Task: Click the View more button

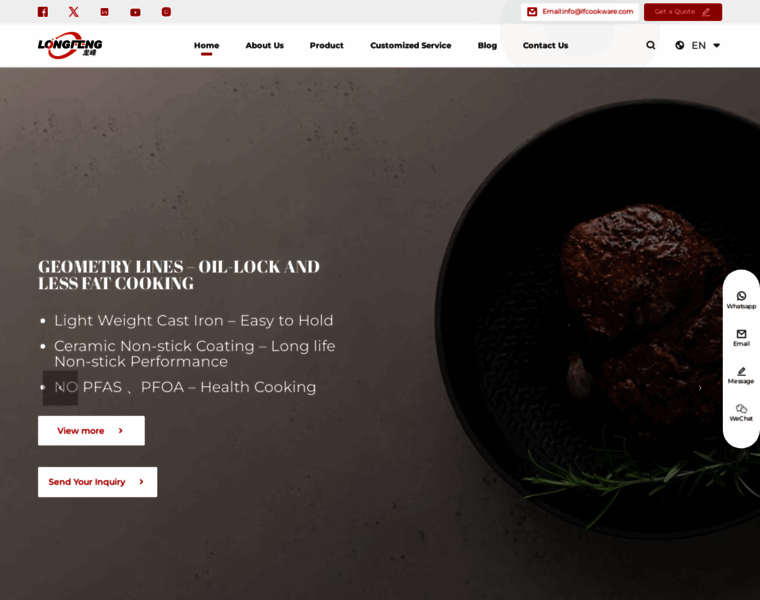Action: (91, 430)
